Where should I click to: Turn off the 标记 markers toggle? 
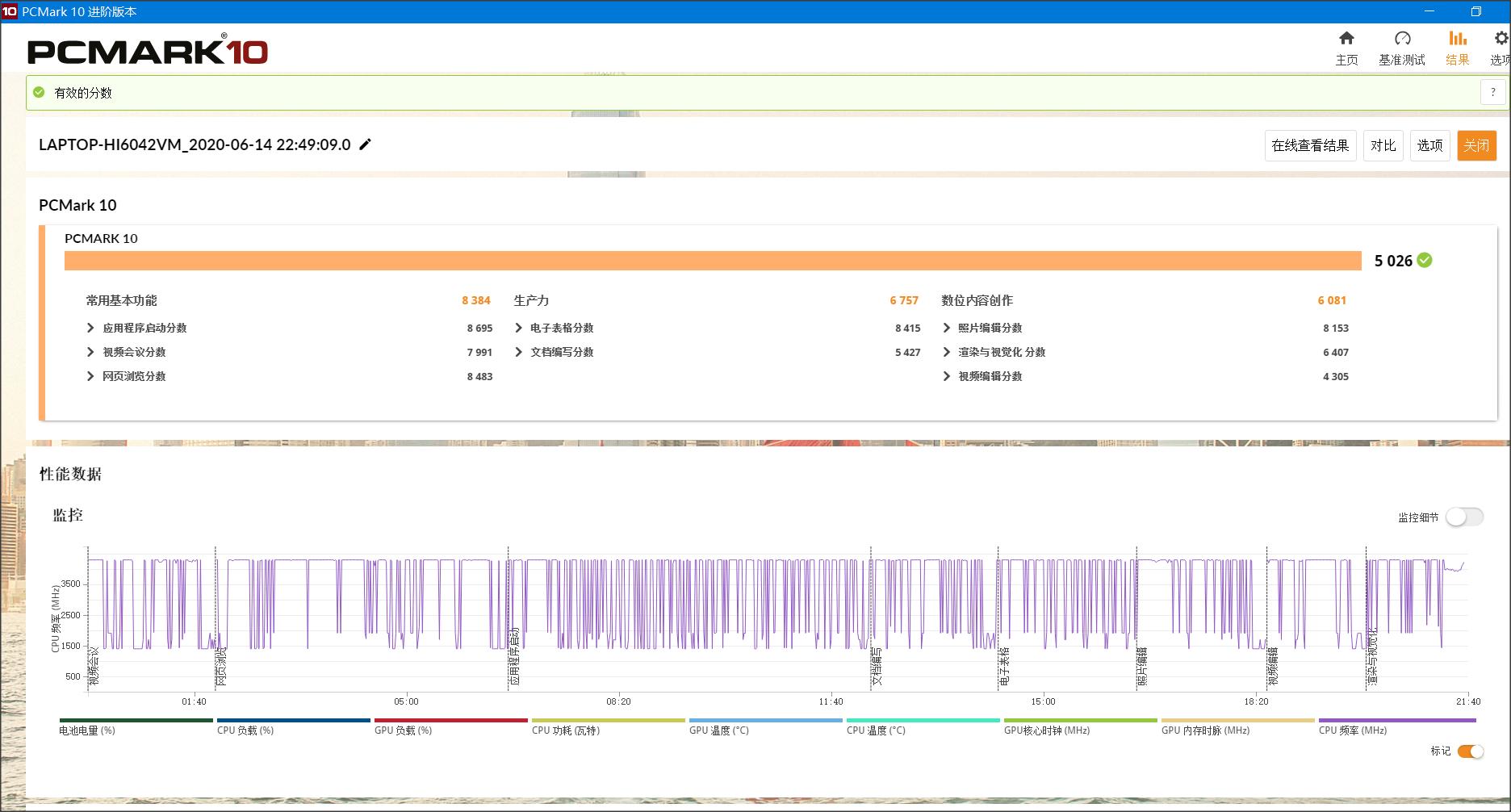[1470, 751]
